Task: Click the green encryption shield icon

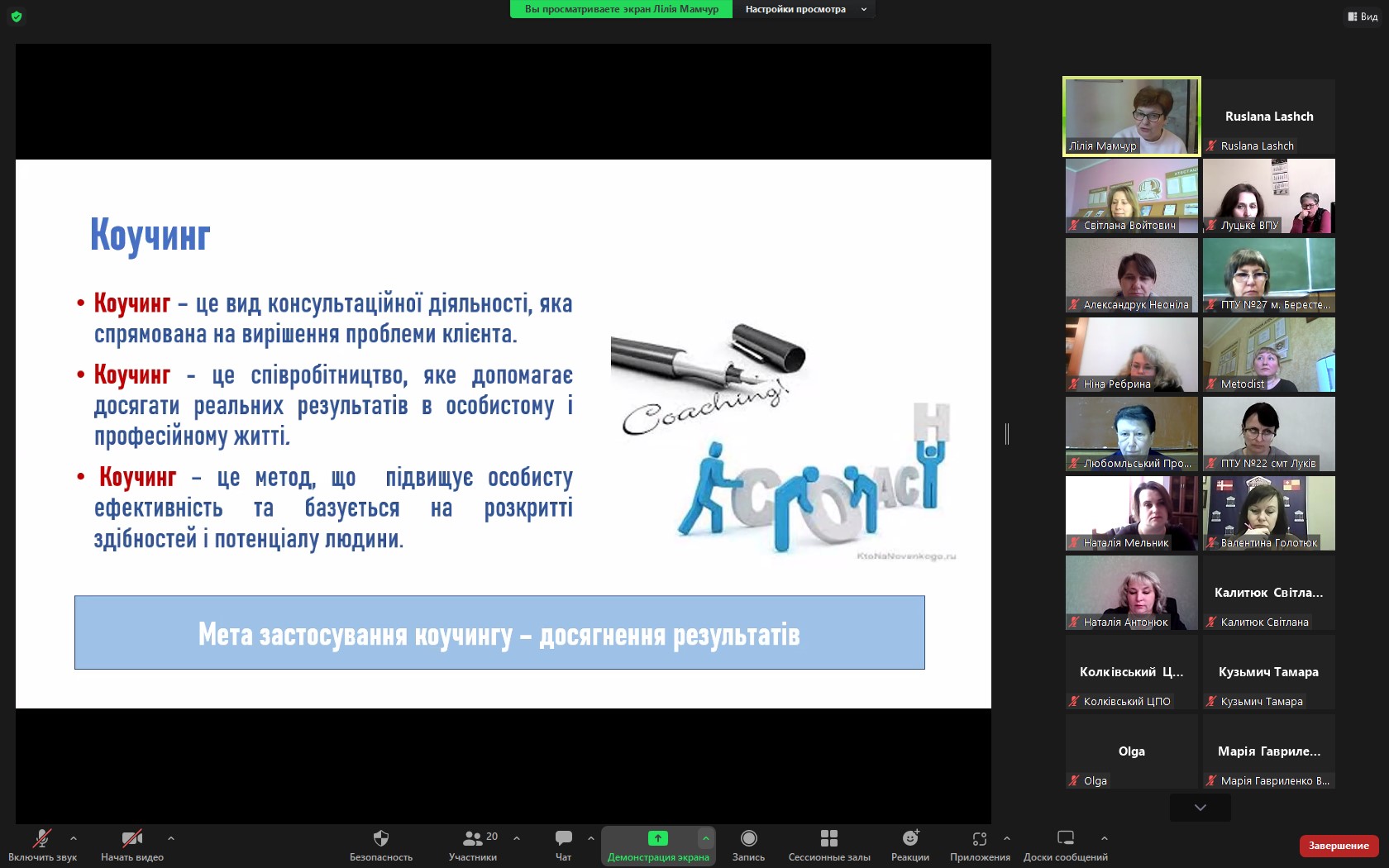Action: (17, 16)
